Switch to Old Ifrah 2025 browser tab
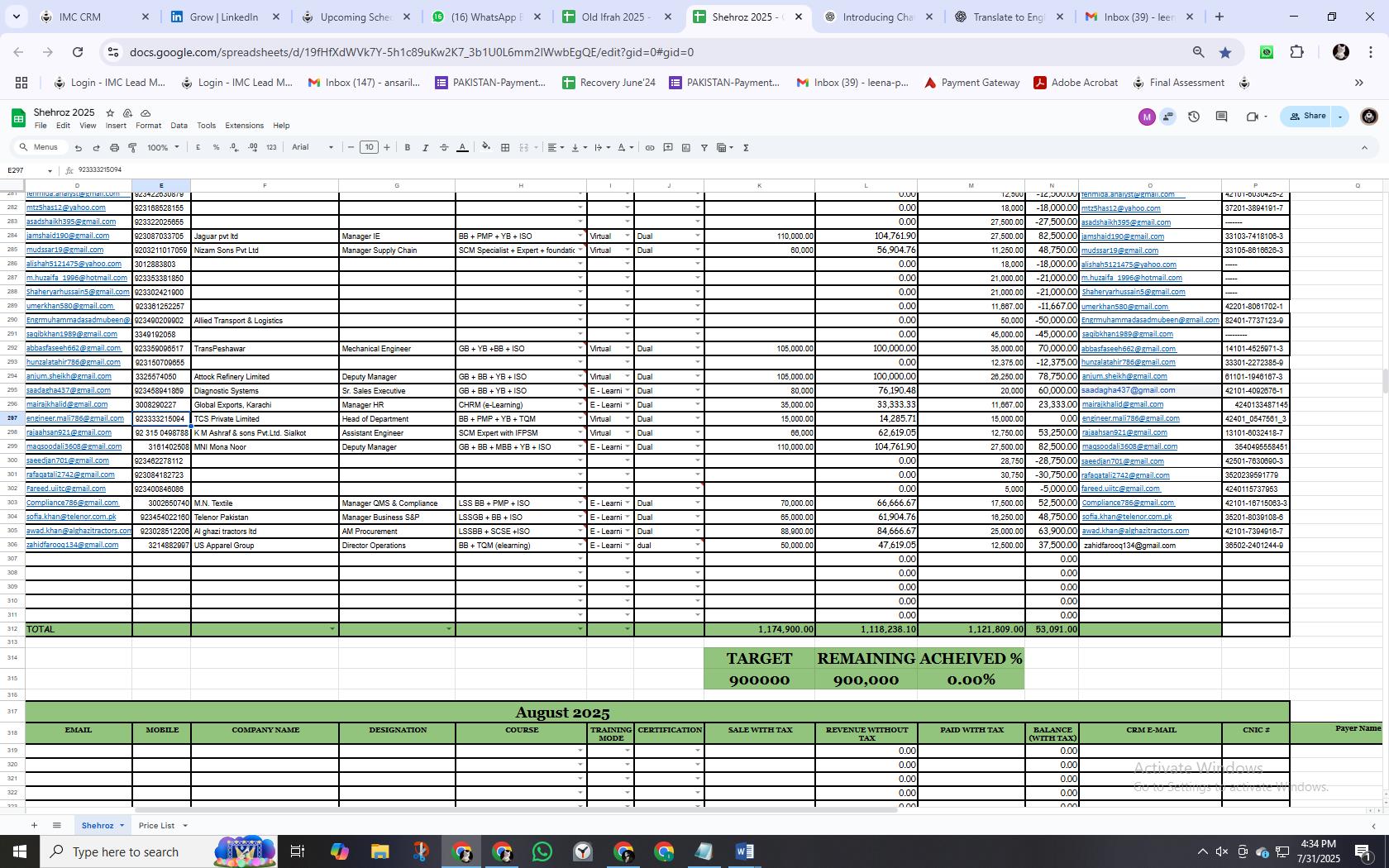The image size is (1389, 868). (617, 17)
